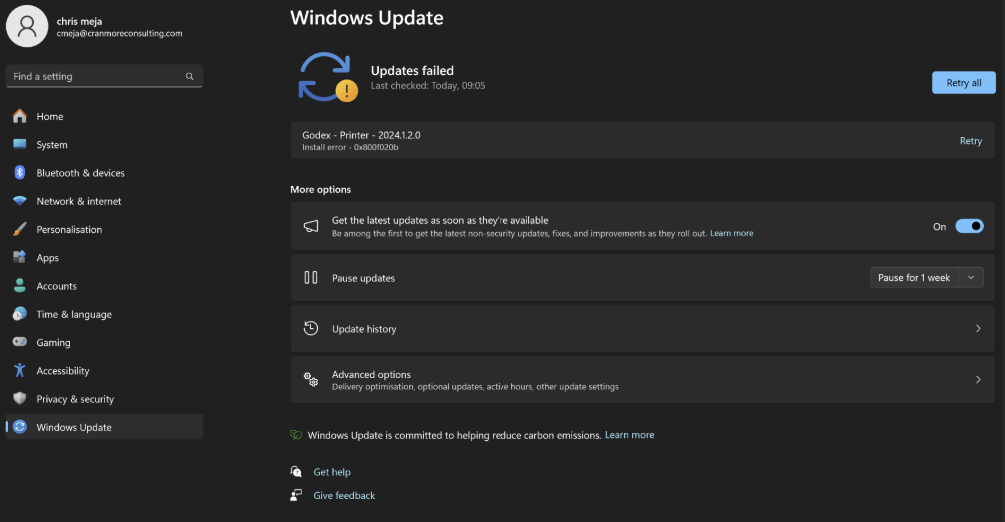The height and width of the screenshot is (522, 1005).
Task: Open Learn more about carbon emissions
Action: [x=629, y=435]
